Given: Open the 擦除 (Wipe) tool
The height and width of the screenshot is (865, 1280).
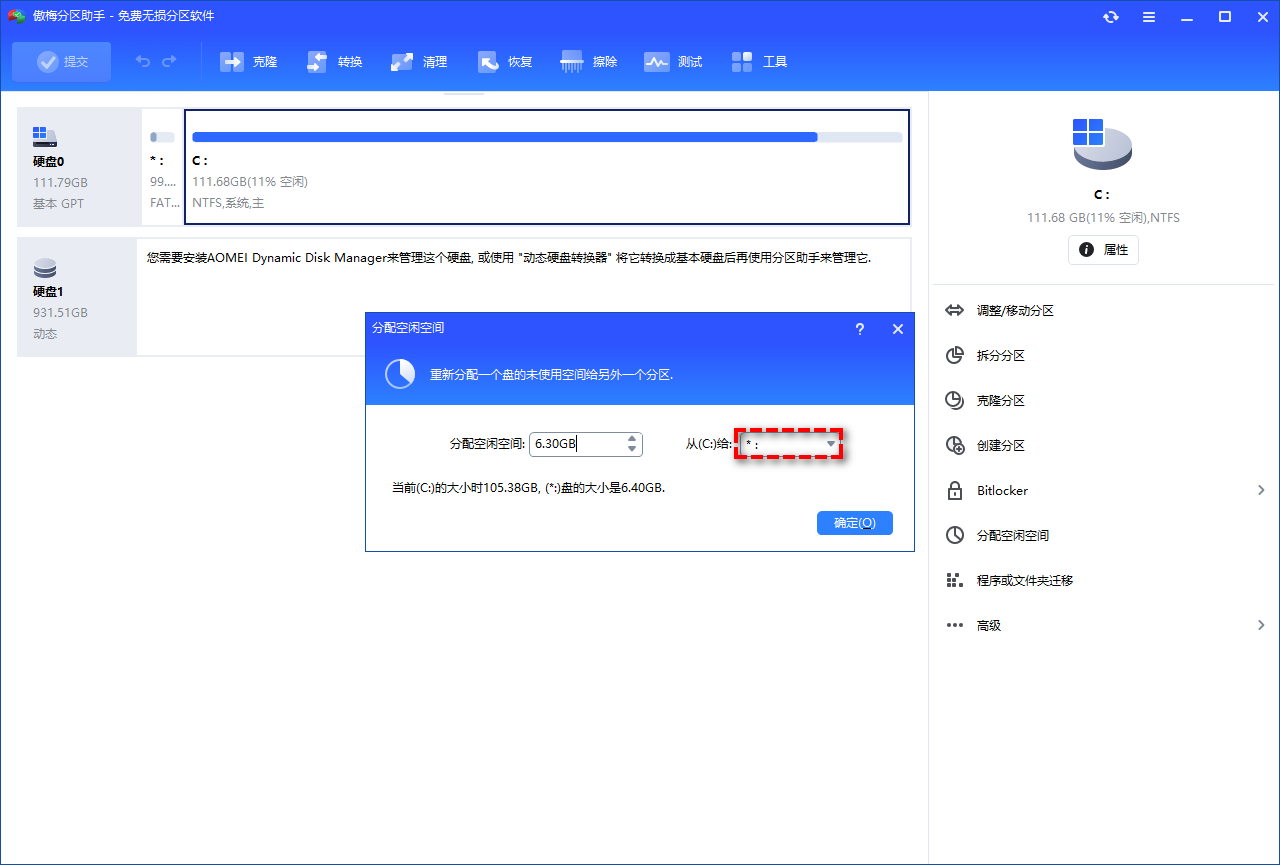Looking at the screenshot, I should (x=589, y=61).
